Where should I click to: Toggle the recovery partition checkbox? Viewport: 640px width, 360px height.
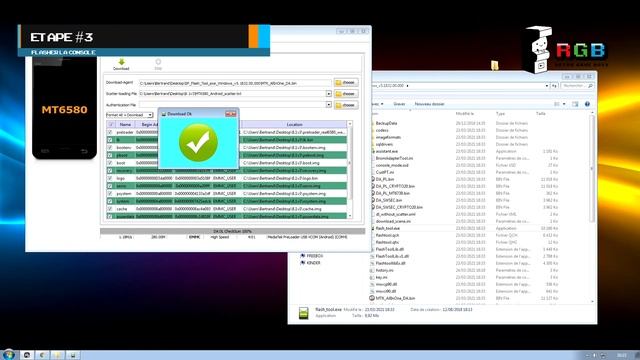point(110,171)
